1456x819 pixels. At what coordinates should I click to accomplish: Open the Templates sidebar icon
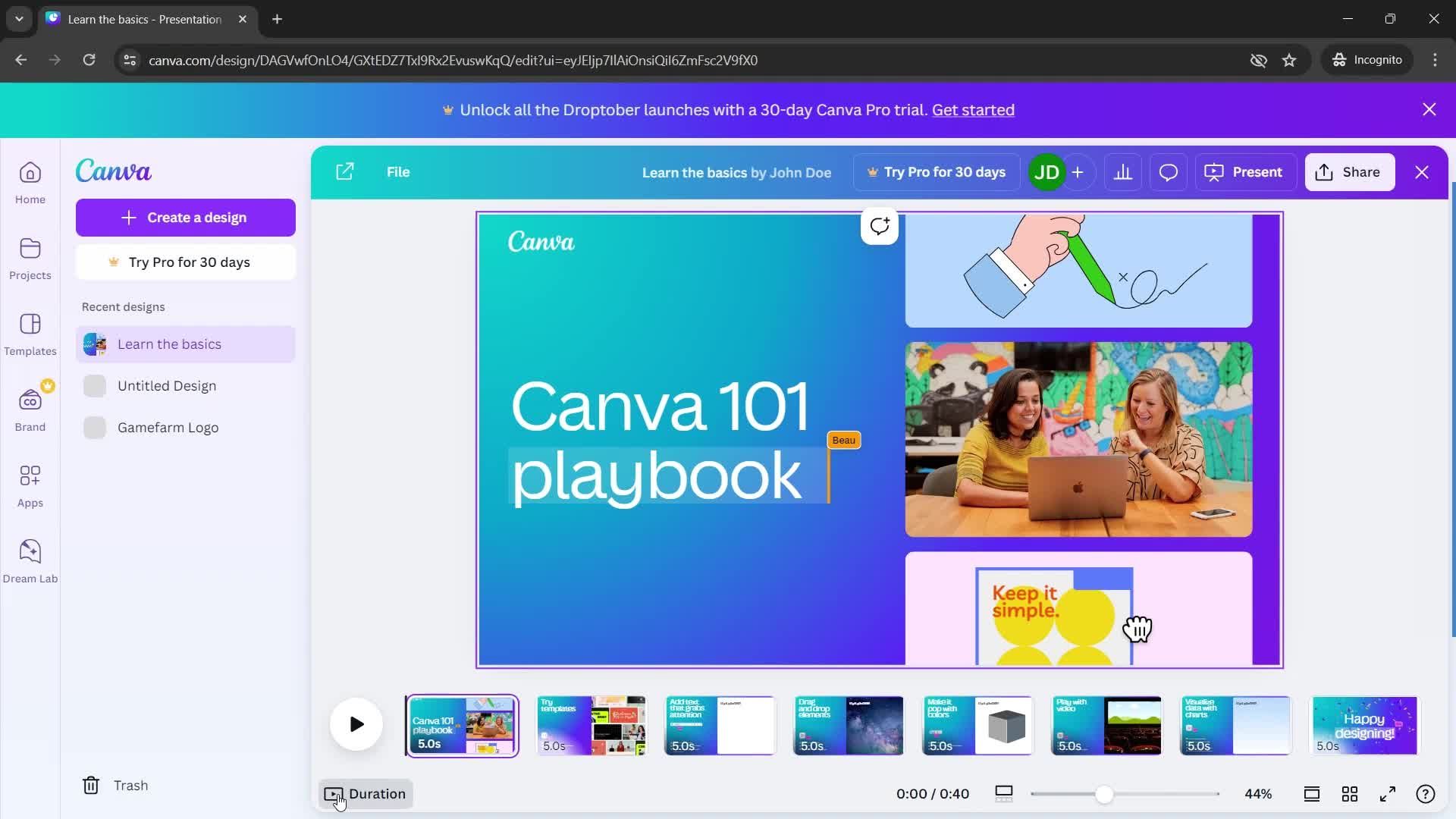[x=30, y=334]
